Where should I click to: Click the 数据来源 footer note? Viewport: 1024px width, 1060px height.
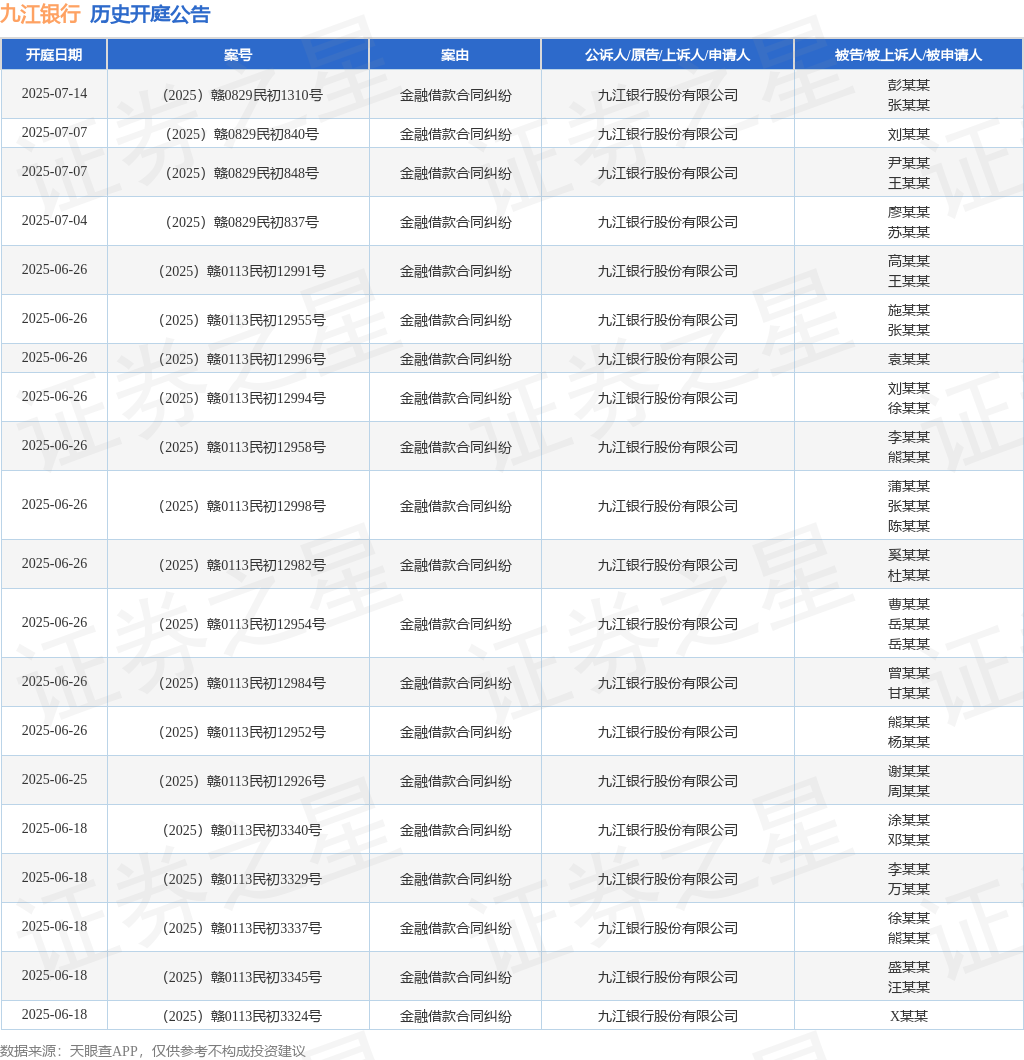pyautogui.click(x=153, y=1051)
